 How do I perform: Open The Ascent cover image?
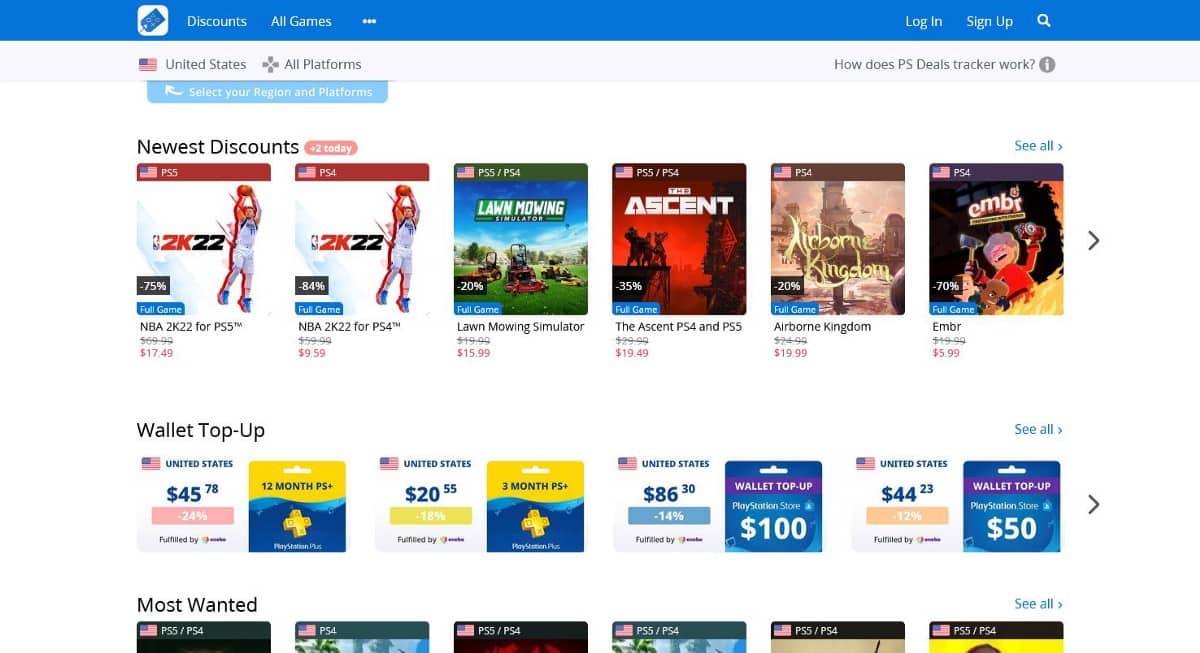coord(679,240)
